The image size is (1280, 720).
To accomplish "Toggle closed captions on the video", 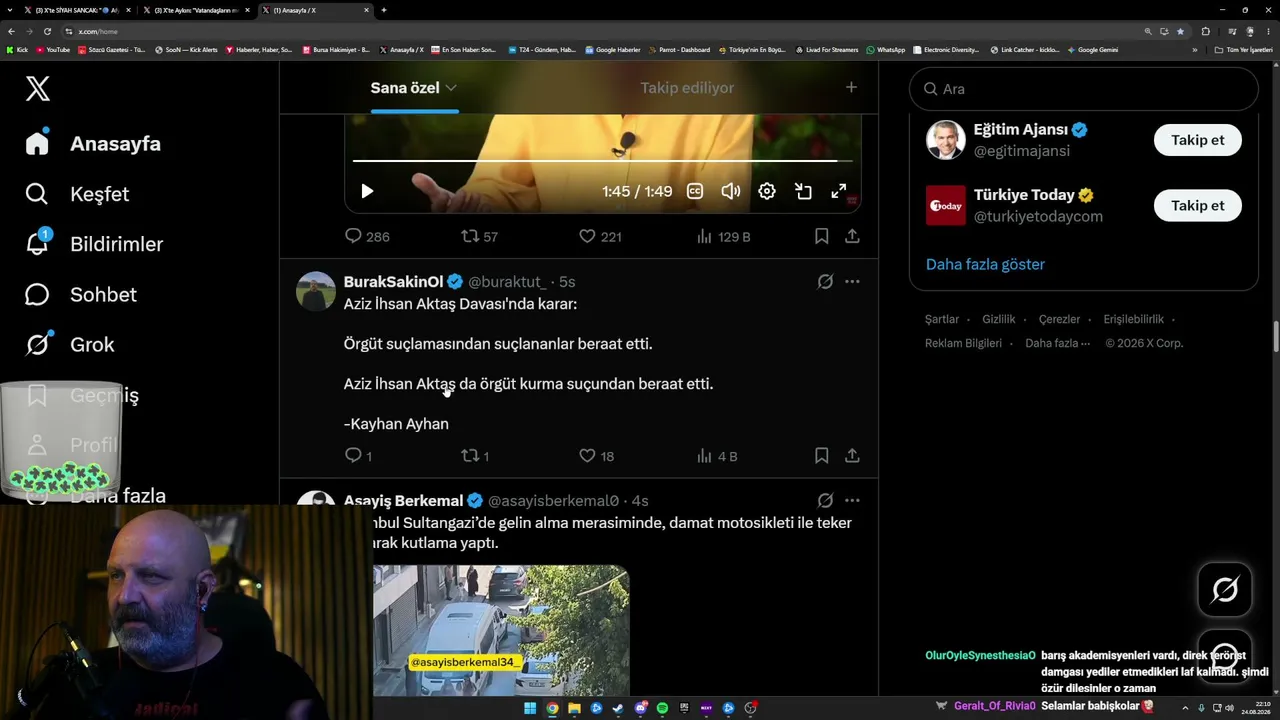I will (695, 191).
